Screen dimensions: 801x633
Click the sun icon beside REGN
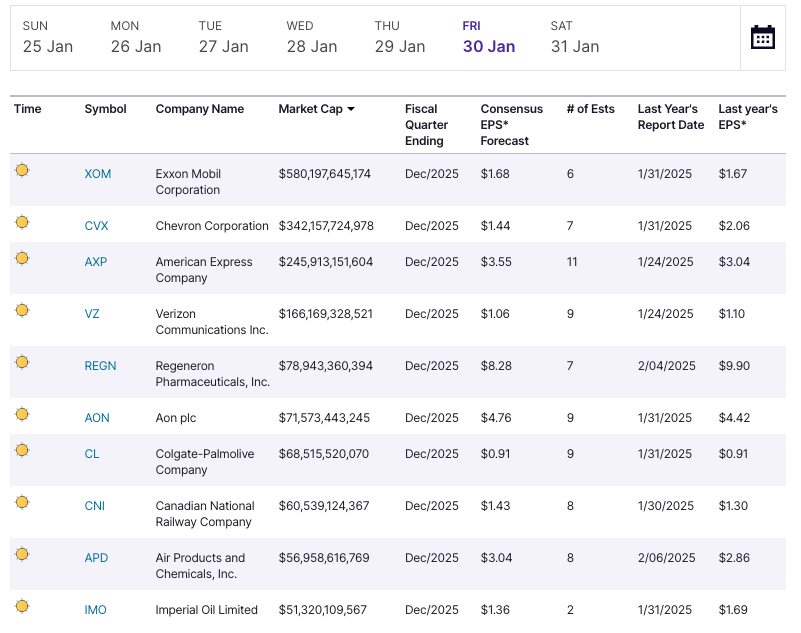22,363
